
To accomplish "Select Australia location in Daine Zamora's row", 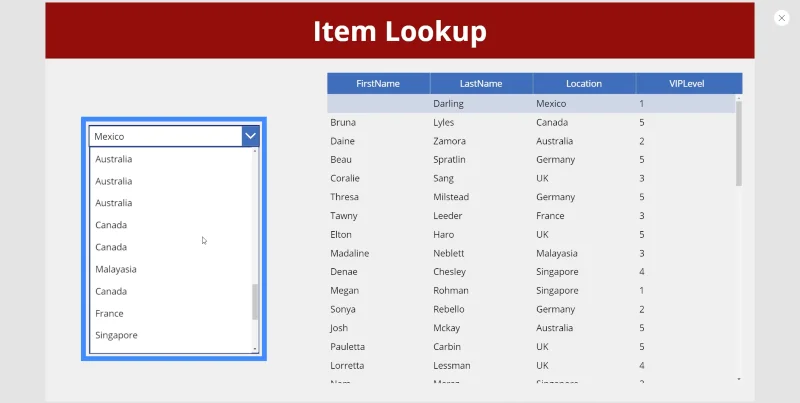I will [x=555, y=141].
